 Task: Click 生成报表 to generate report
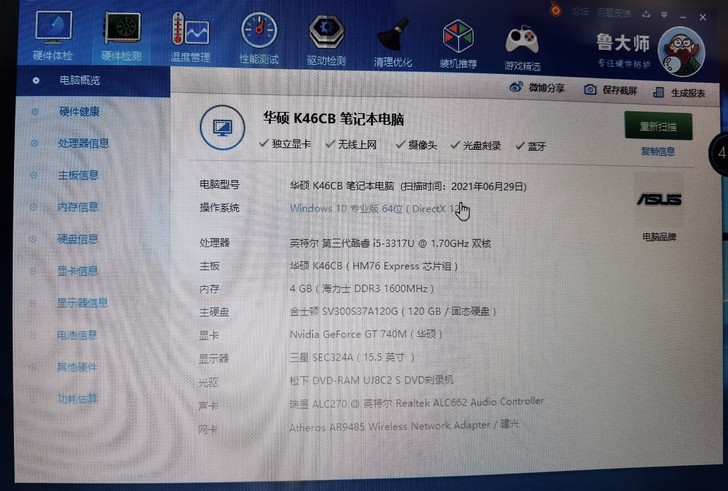coord(688,93)
